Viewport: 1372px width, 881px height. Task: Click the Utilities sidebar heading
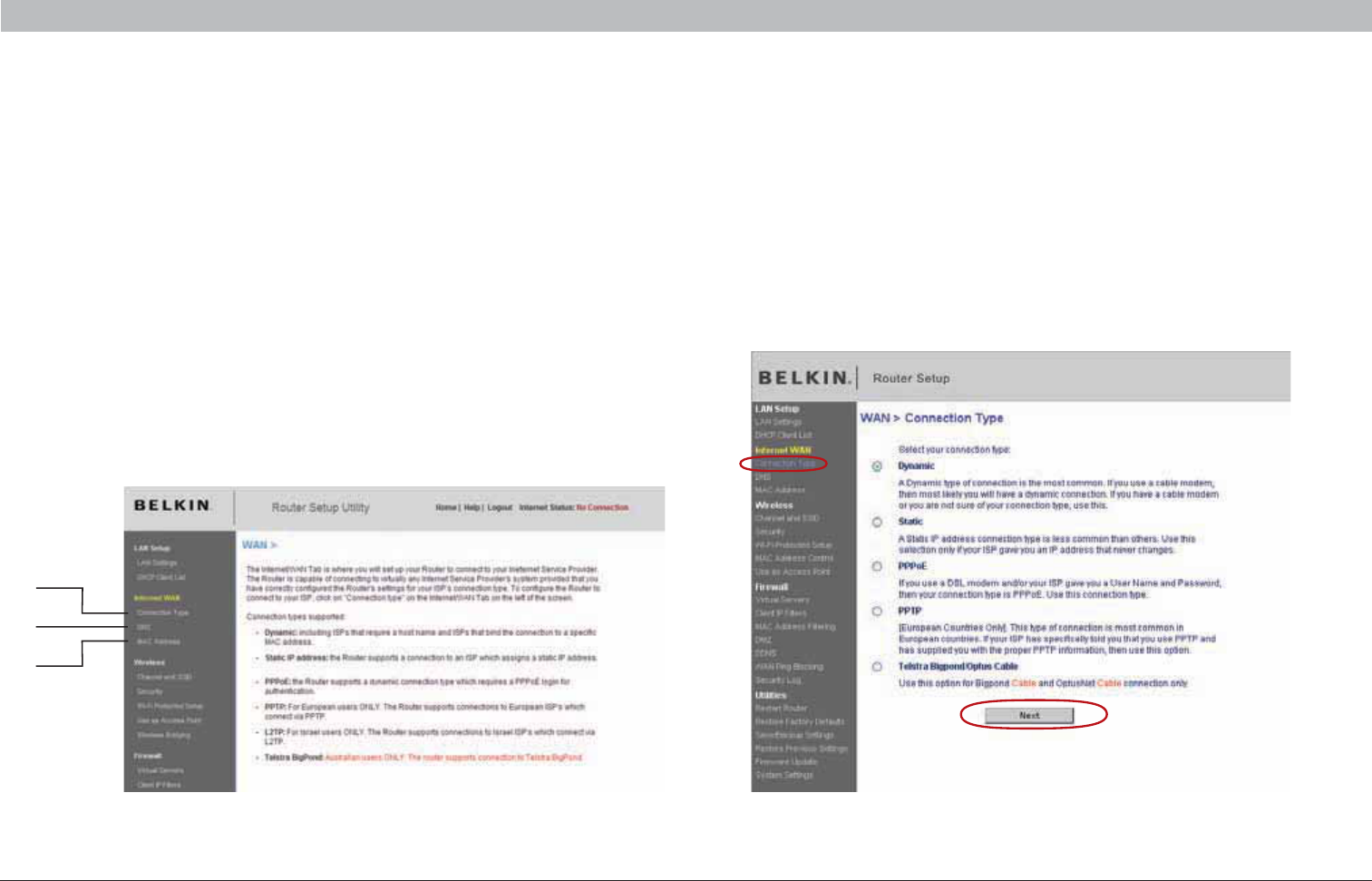771,695
